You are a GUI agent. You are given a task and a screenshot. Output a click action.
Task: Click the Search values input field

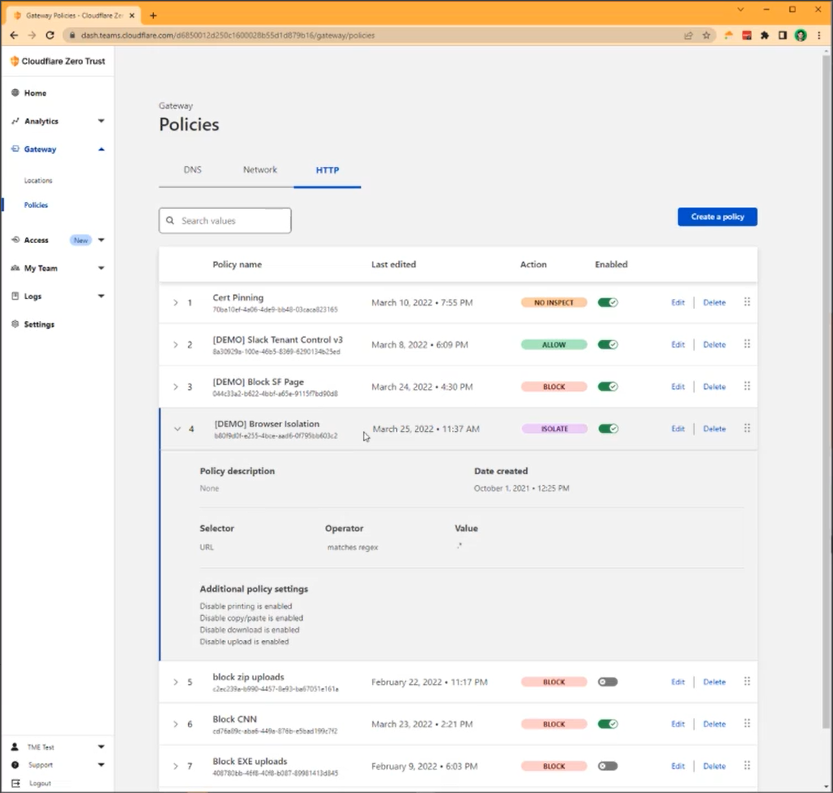point(225,220)
